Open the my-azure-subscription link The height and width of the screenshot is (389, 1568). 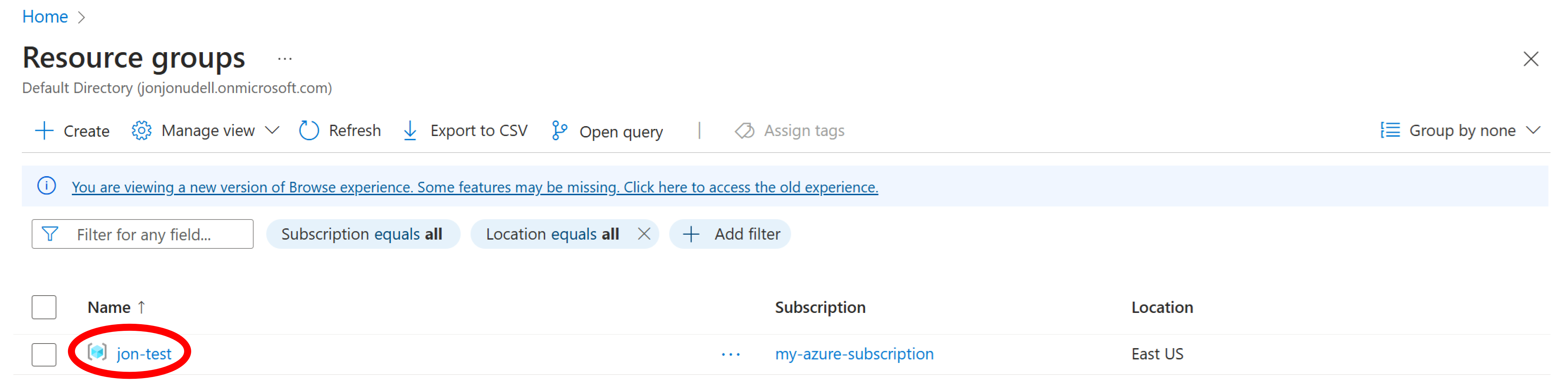click(854, 353)
